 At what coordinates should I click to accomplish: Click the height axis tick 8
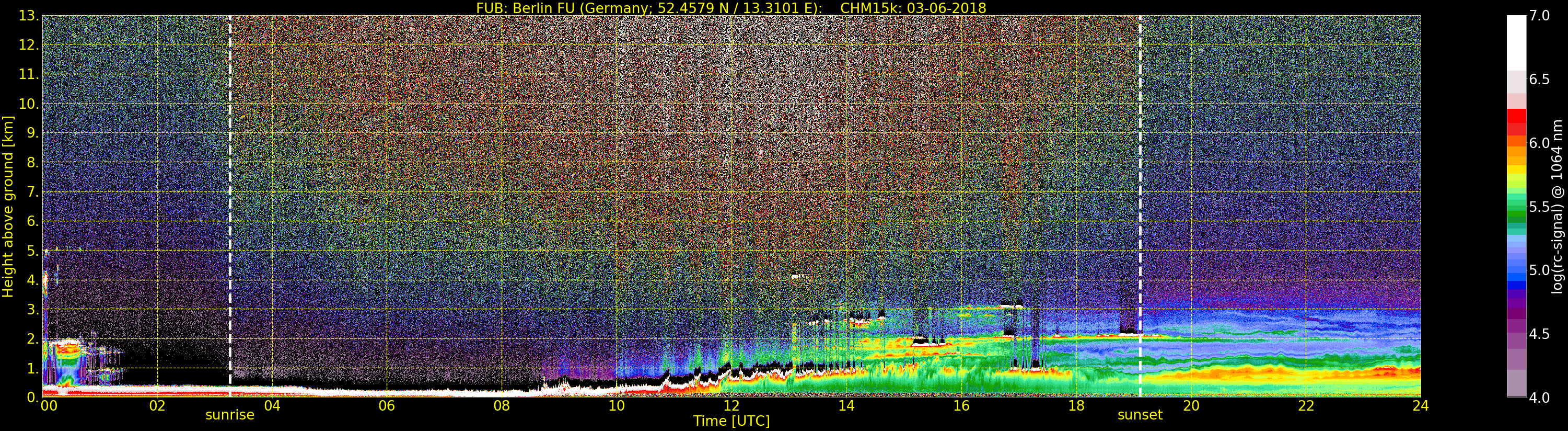[x=32, y=163]
